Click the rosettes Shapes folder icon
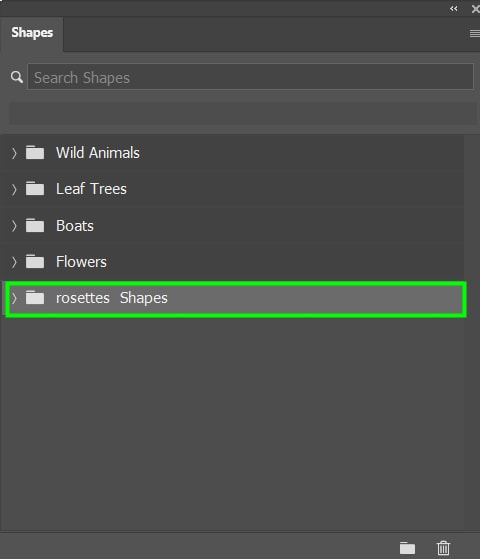 point(35,298)
